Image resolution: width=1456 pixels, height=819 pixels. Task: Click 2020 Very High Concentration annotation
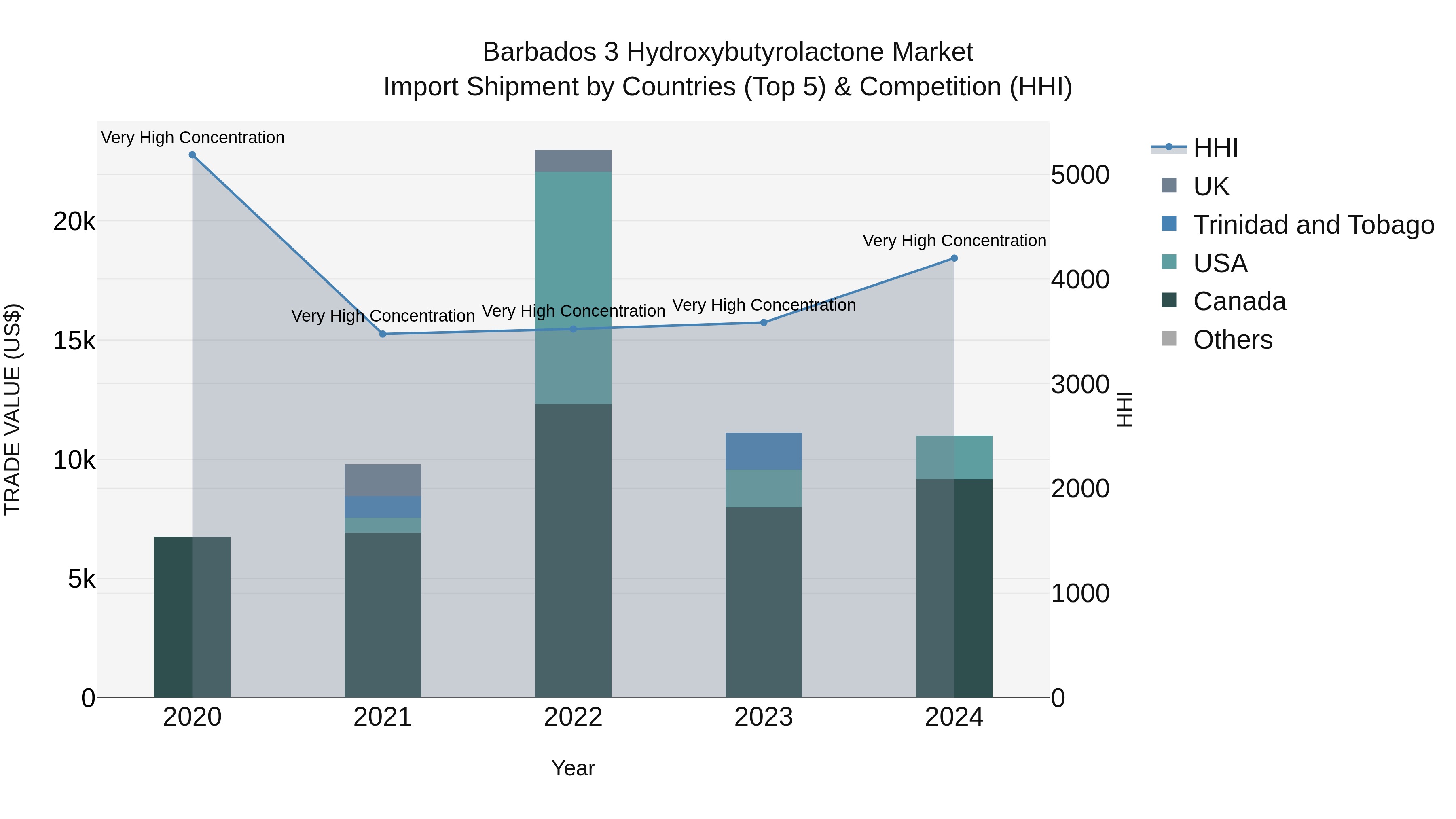click(x=193, y=138)
